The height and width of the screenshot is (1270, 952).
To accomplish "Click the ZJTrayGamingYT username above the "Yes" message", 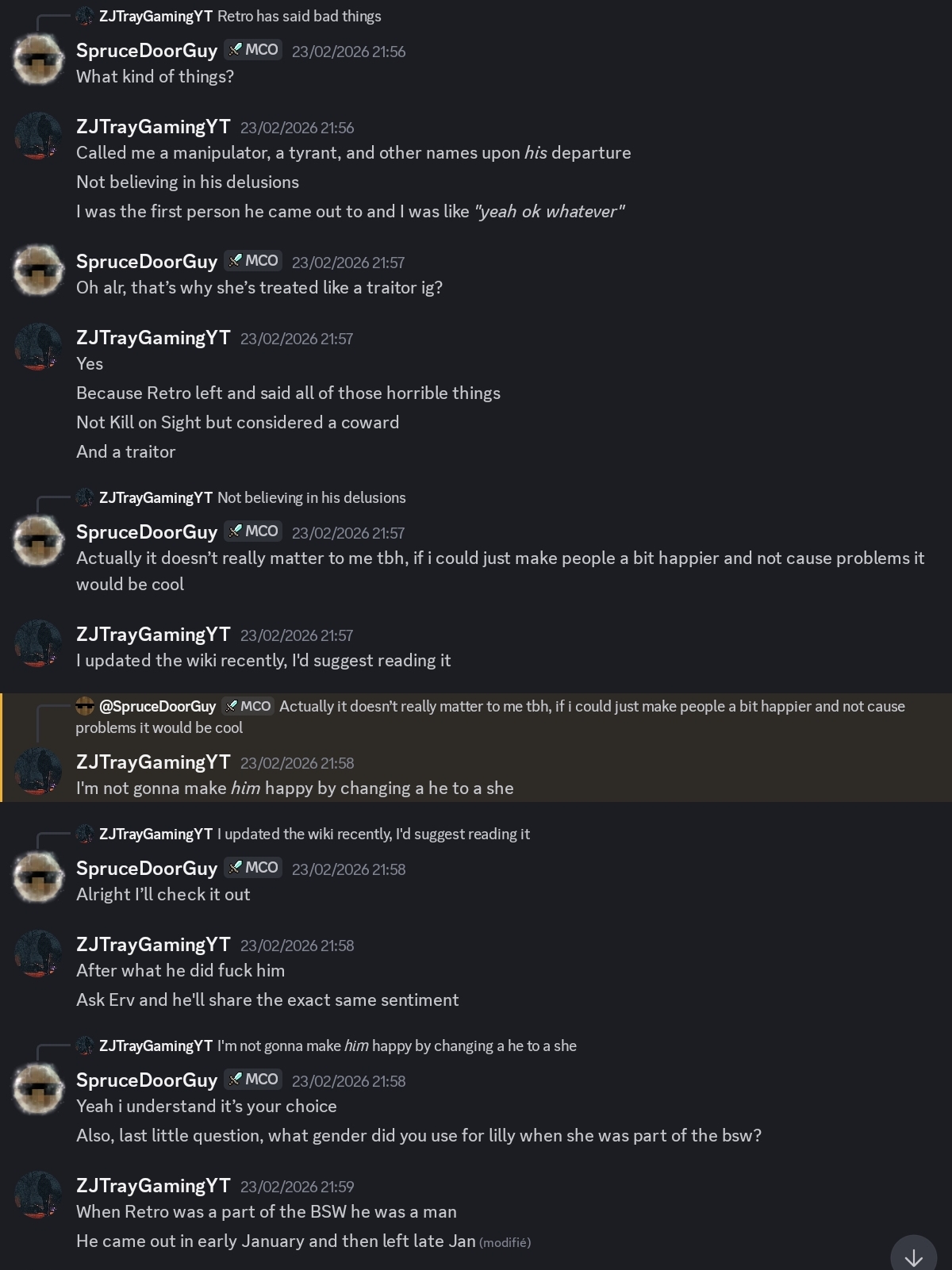I will 153,338.
